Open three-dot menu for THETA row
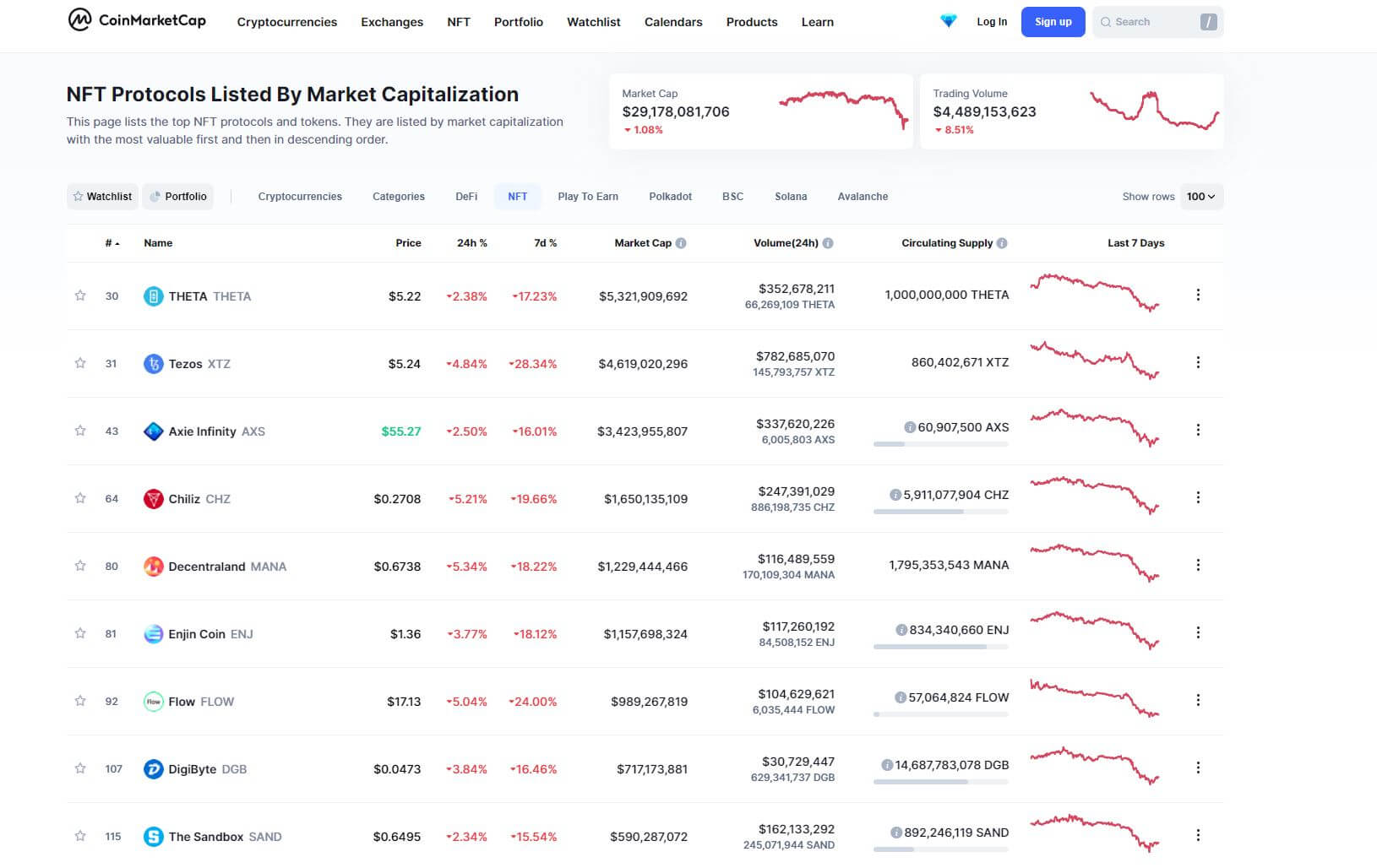Viewport: 1377px width, 868px height. tap(1198, 295)
